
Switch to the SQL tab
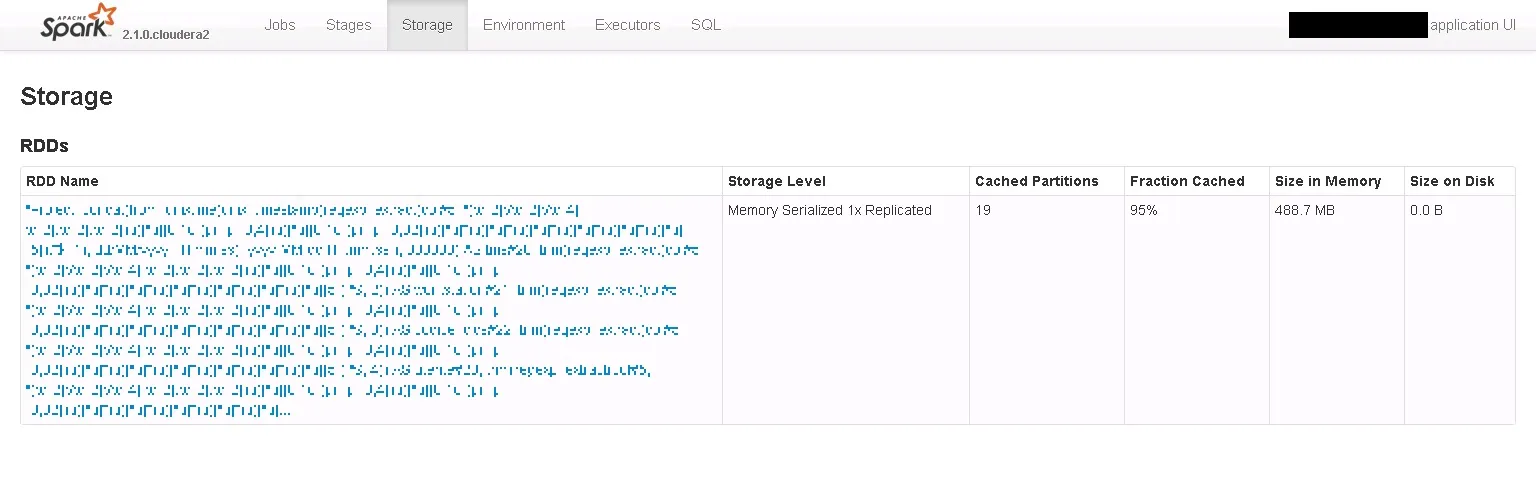point(705,25)
